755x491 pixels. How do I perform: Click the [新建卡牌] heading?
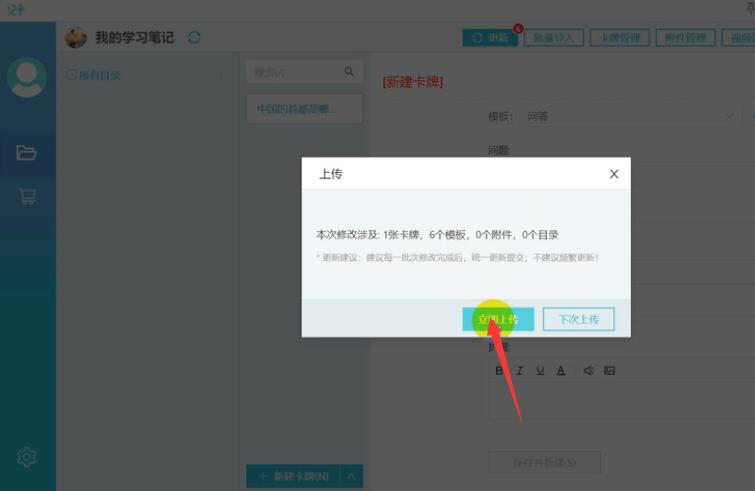(413, 82)
